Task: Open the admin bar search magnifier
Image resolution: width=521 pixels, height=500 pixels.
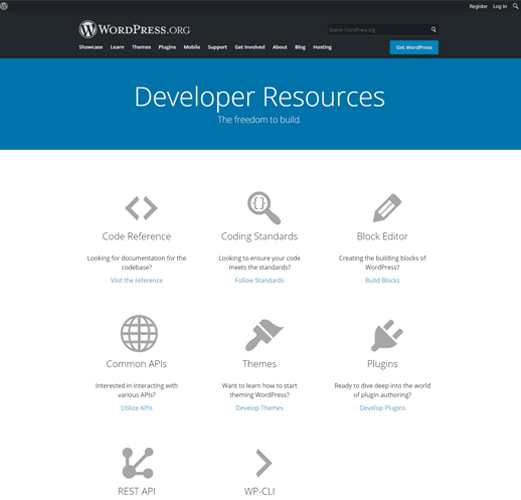Action: coord(515,6)
